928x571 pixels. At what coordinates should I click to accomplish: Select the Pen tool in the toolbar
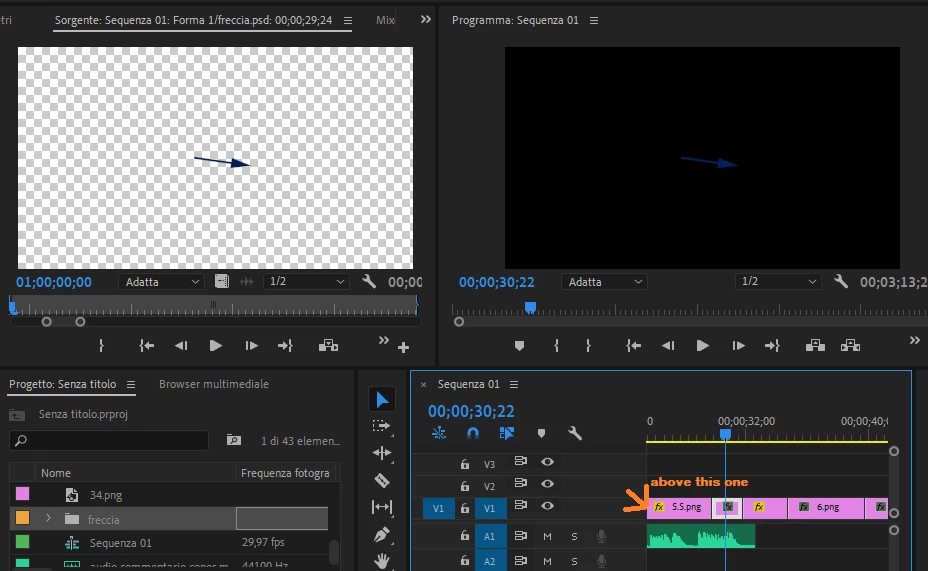(x=382, y=534)
